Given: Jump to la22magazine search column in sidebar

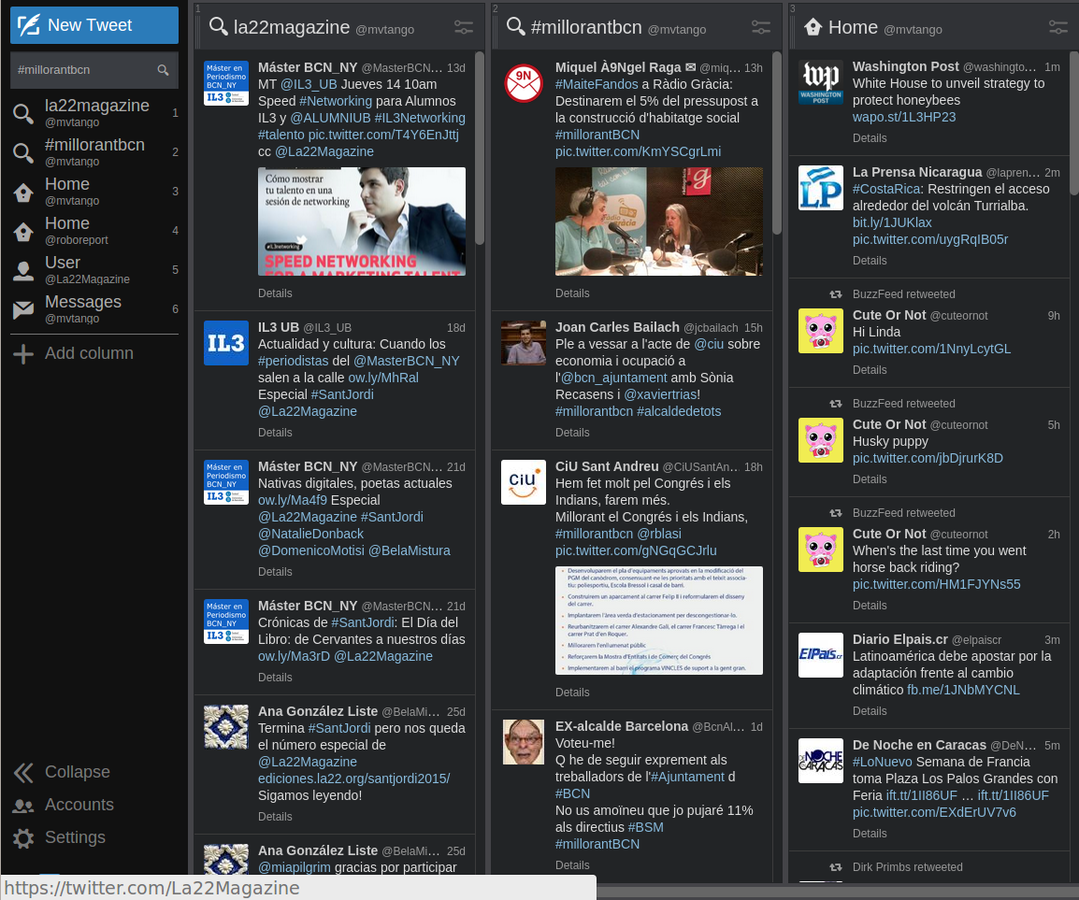Looking at the screenshot, I should tap(94, 112).
